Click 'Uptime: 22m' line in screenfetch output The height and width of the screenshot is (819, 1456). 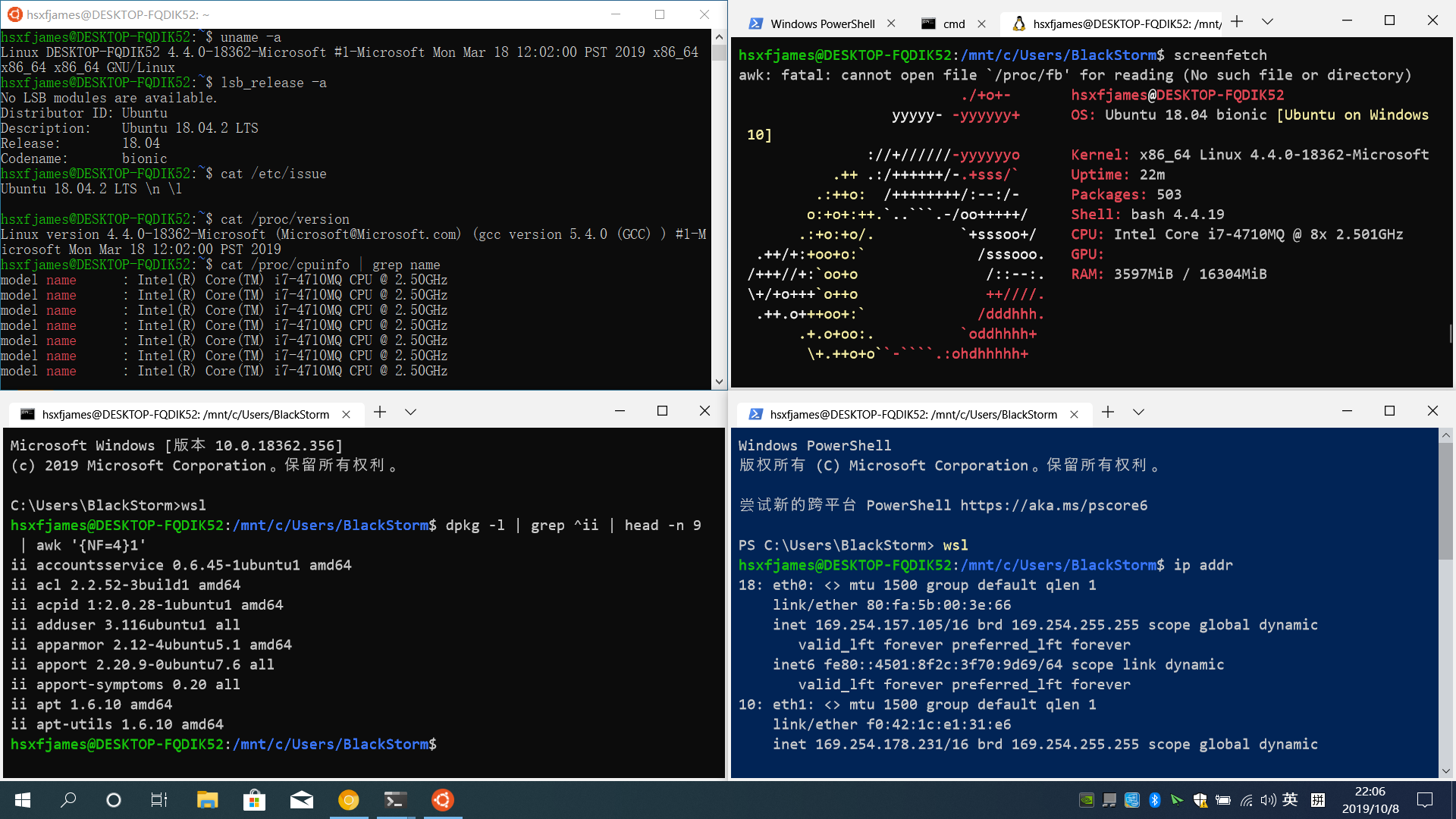click(x=1118, y=174)
